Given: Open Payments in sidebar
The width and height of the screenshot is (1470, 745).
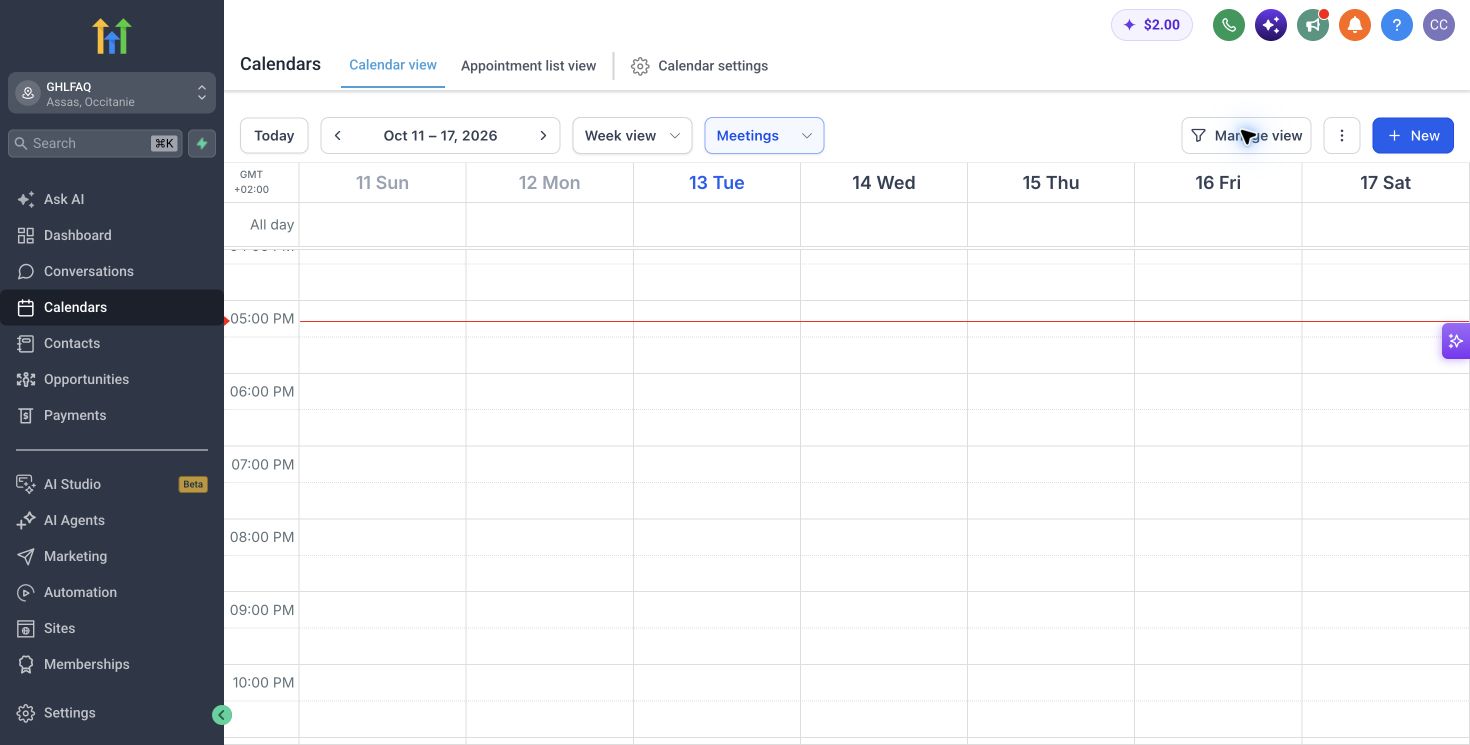Looking at the screenshot, I should 112,415.
